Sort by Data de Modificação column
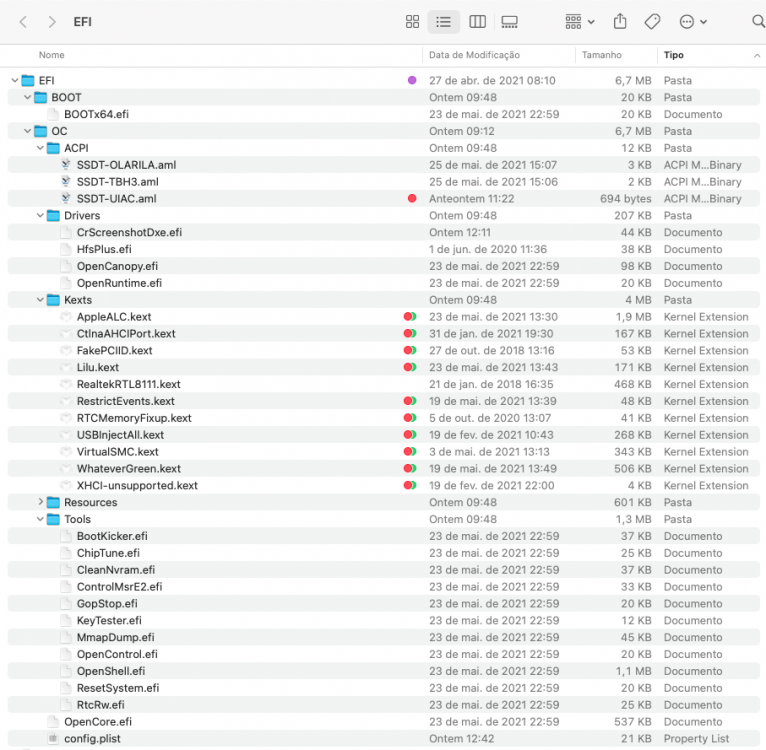 474,55
